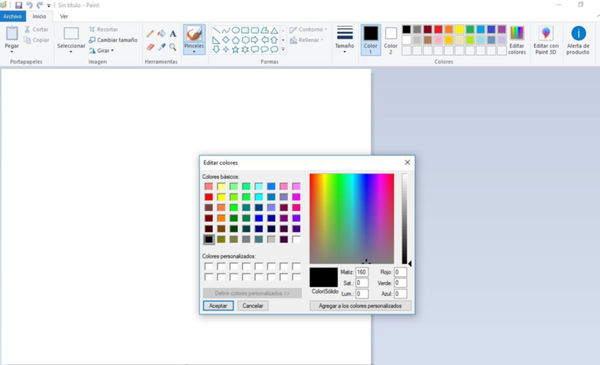Select the five-point star shape
The height and width of the screenshot is (365, 600).
pos(236,49)
